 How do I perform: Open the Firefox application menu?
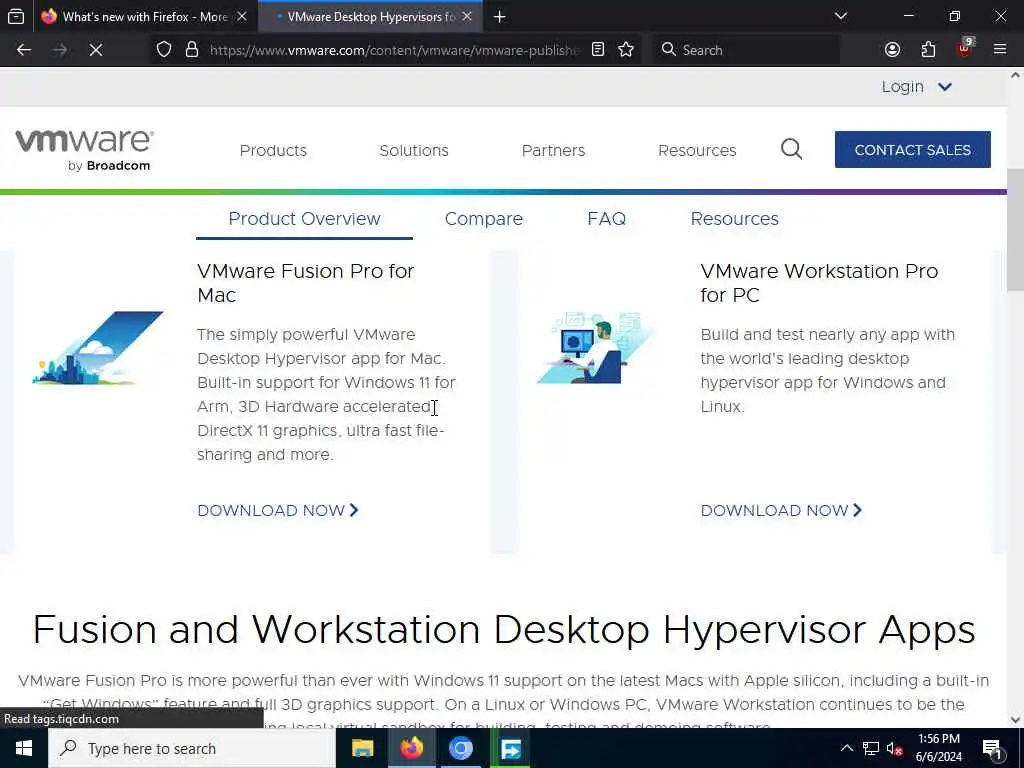pos(1000,50)
